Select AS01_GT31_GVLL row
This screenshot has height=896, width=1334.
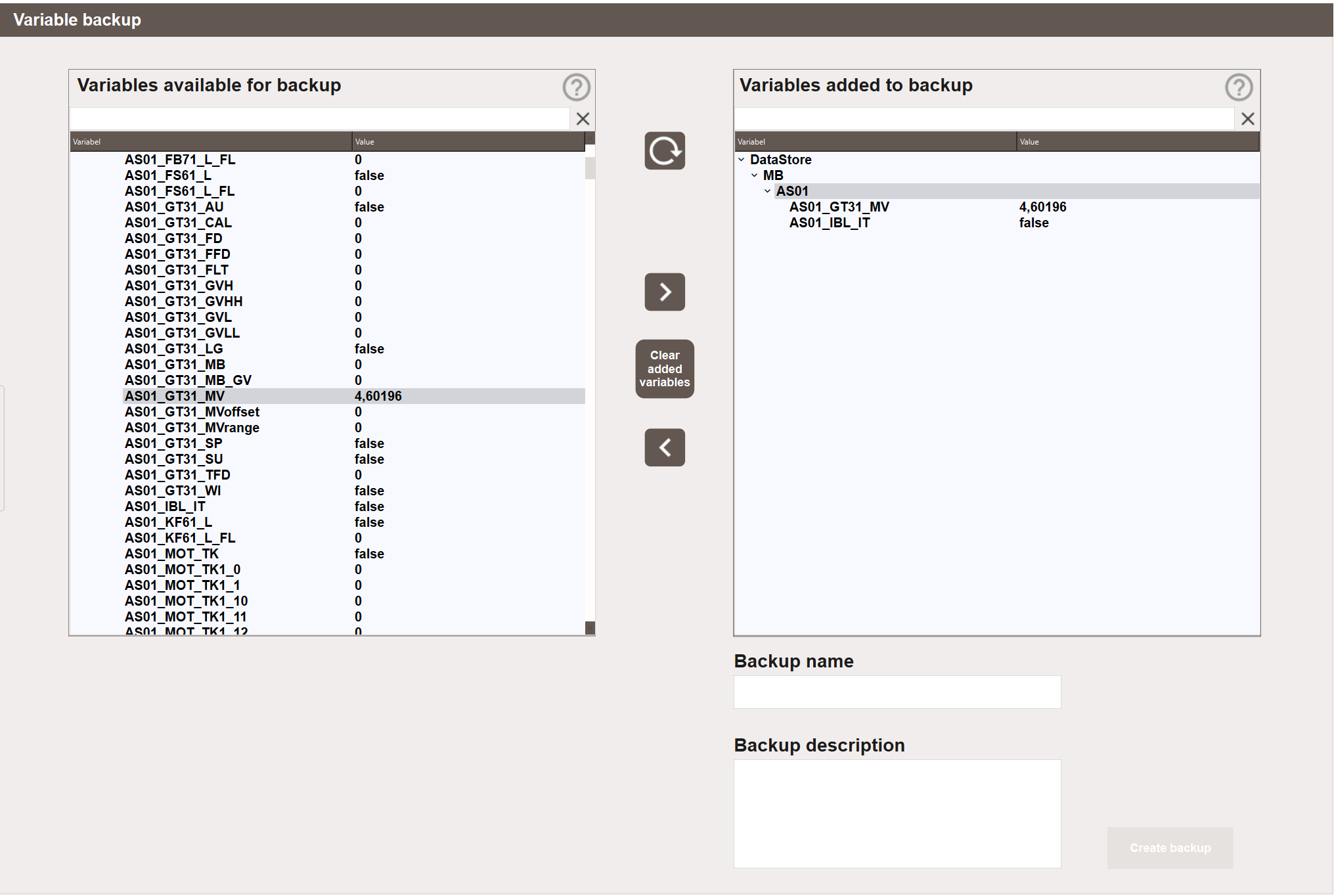[353, 333]
